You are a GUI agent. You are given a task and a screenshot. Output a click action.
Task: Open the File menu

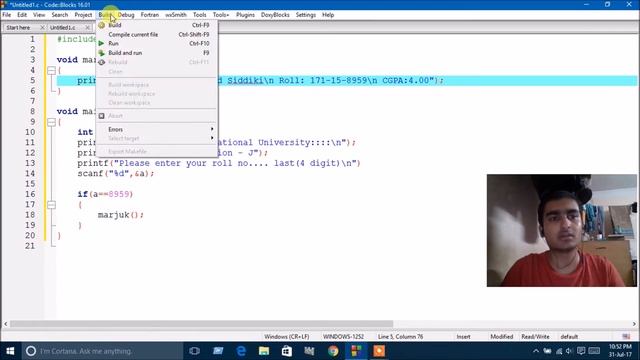click(x=7, y=15)
